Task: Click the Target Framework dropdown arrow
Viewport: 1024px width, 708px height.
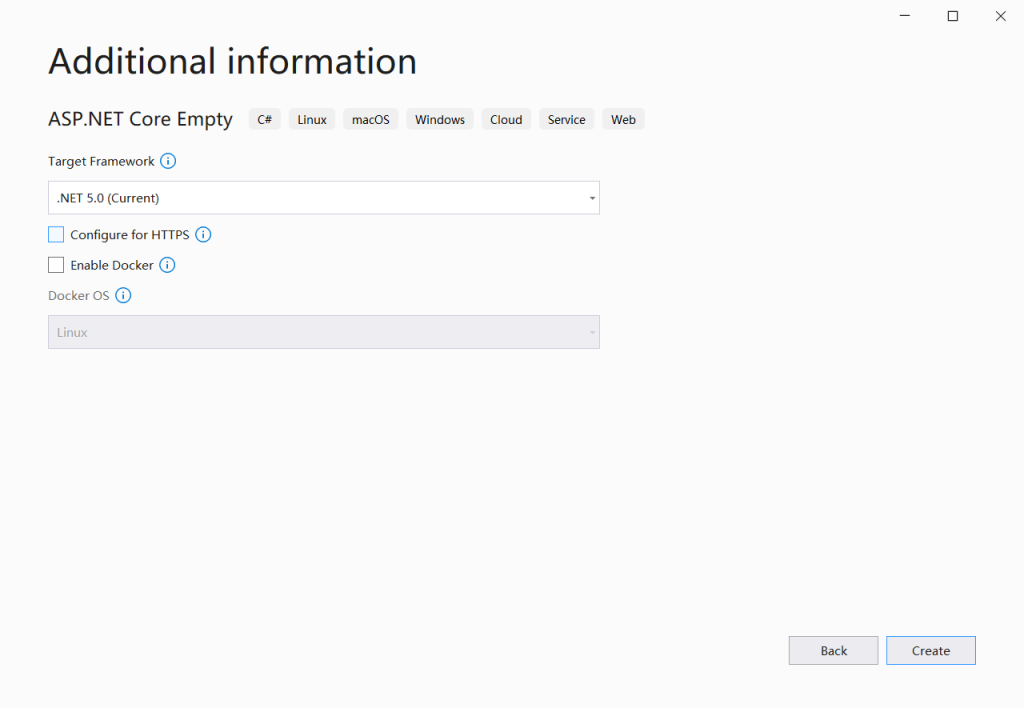Action: (x=590, y=197)
